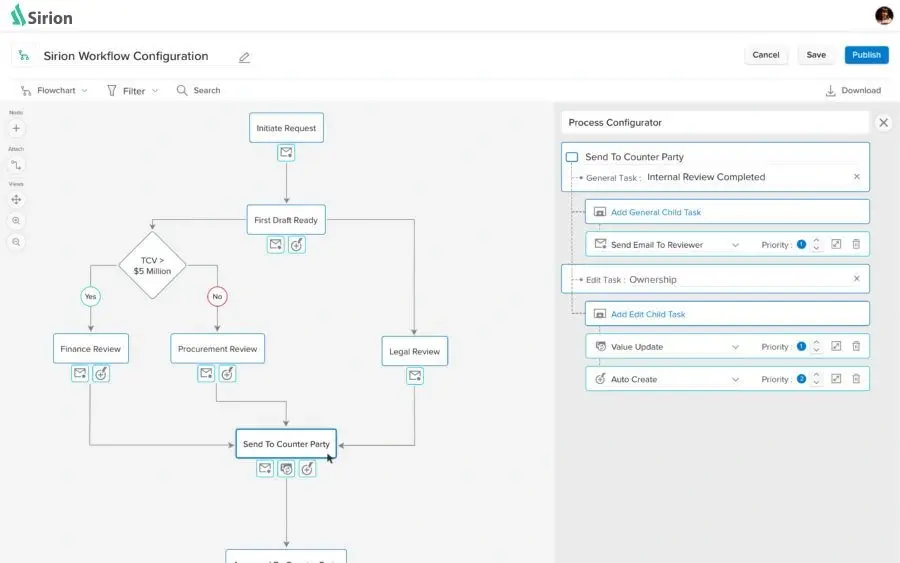The image size is (900, 563).
Task: Select the attach connector tool
Action: pyautogui.click(x=16, y=165)
